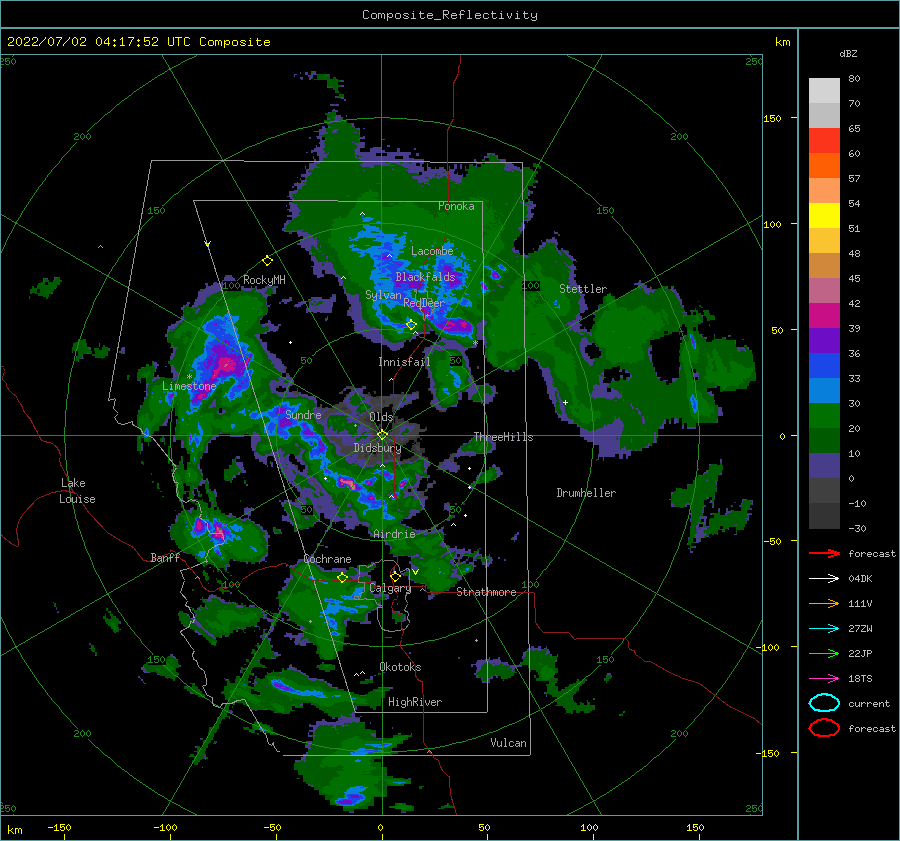The image size is (900, 841).
Task: Click the 04DK legend text
Action: [x=860, y=578]
